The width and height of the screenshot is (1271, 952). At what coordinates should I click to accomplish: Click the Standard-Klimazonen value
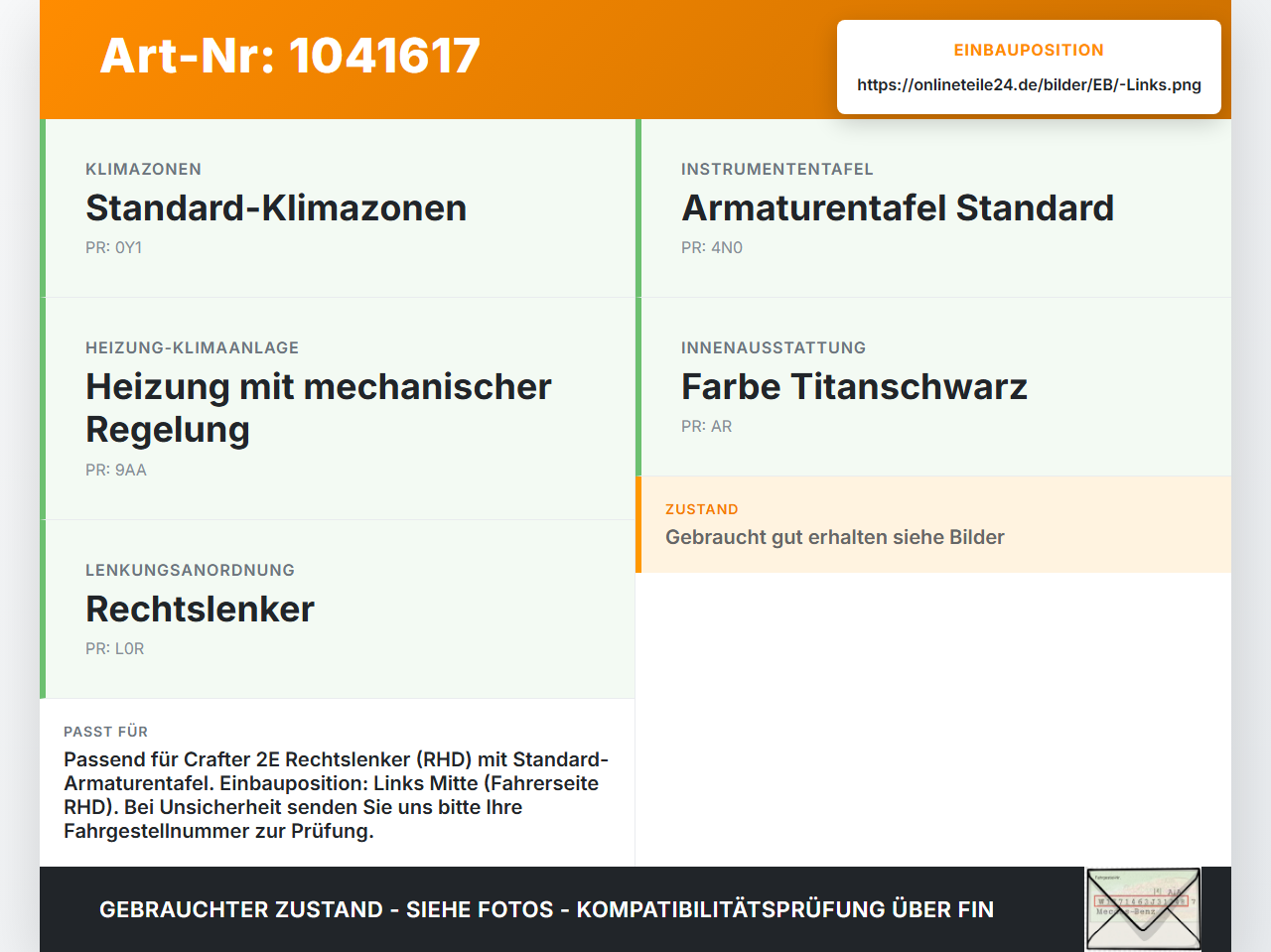tap(276, 208)
